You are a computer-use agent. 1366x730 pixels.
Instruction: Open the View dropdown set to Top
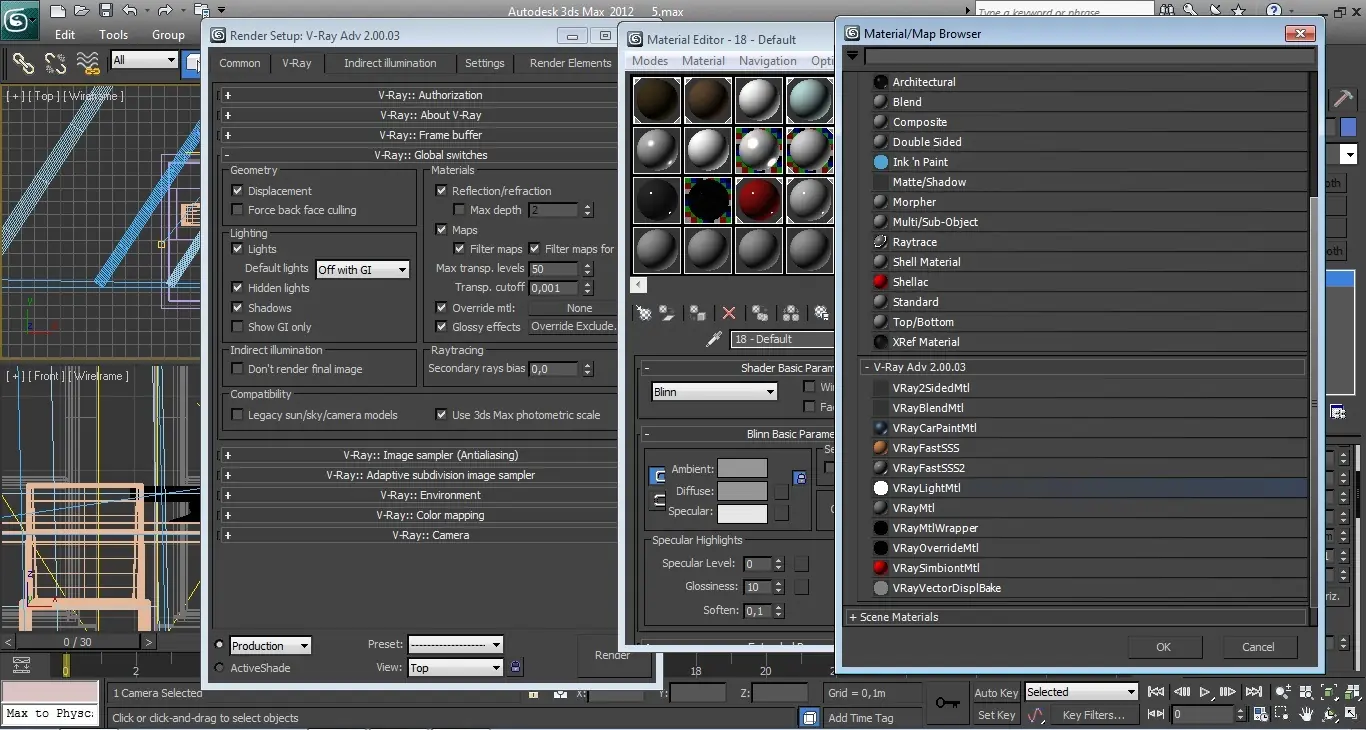[x=455, y=668]
